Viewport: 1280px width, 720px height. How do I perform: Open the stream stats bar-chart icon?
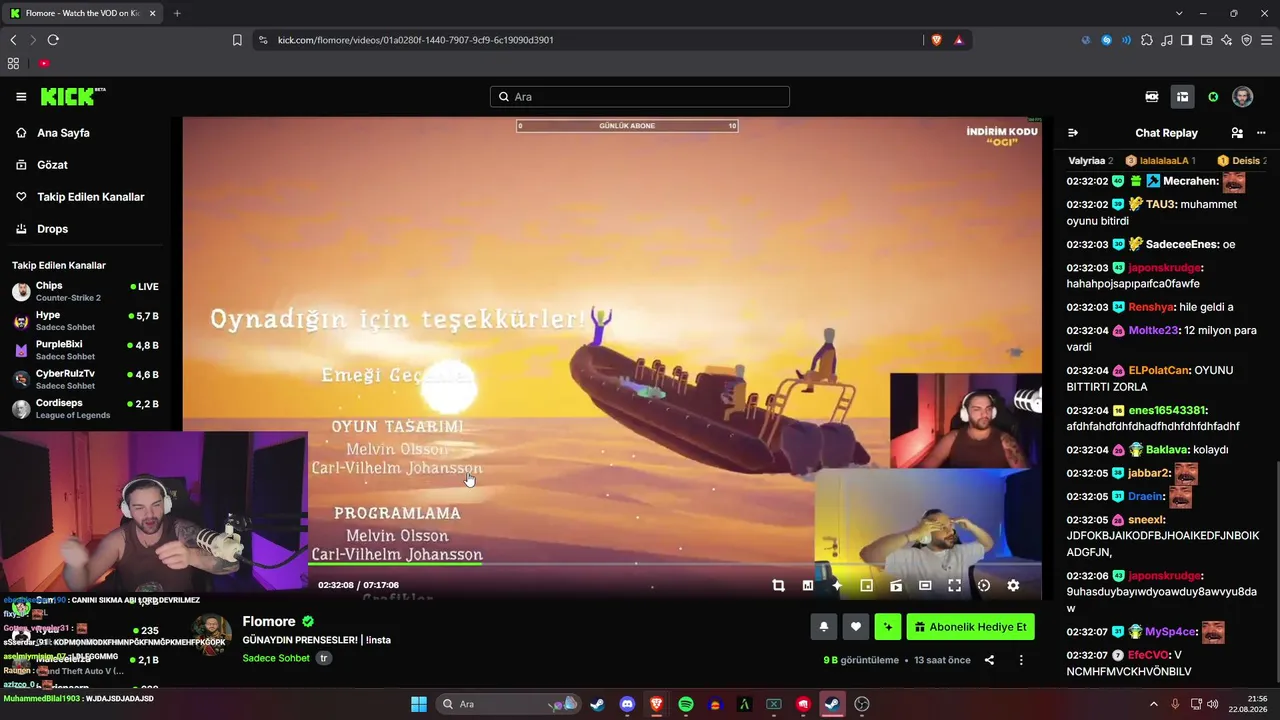click(808, 586)
